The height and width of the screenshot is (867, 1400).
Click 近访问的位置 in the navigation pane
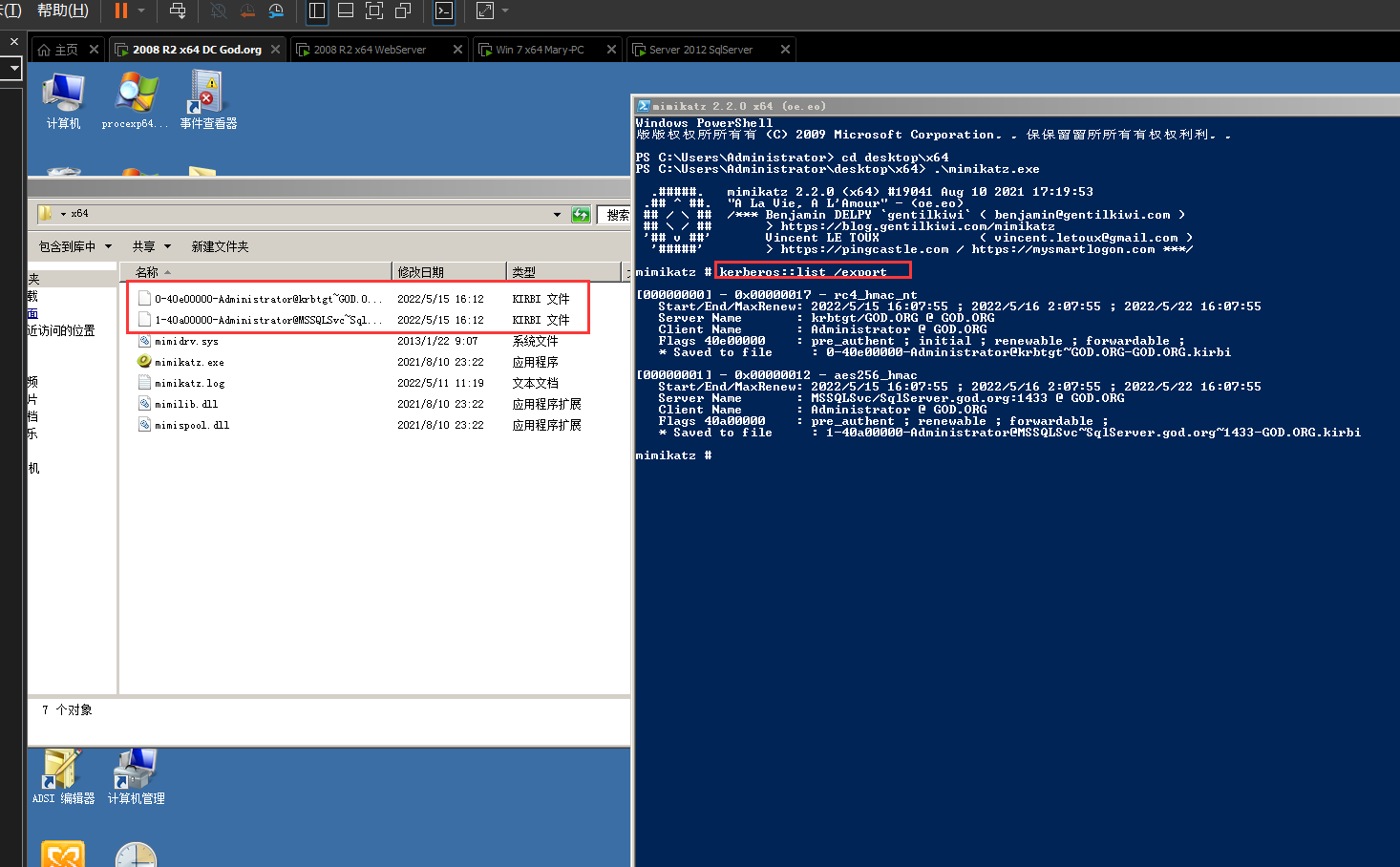[61, 330]
